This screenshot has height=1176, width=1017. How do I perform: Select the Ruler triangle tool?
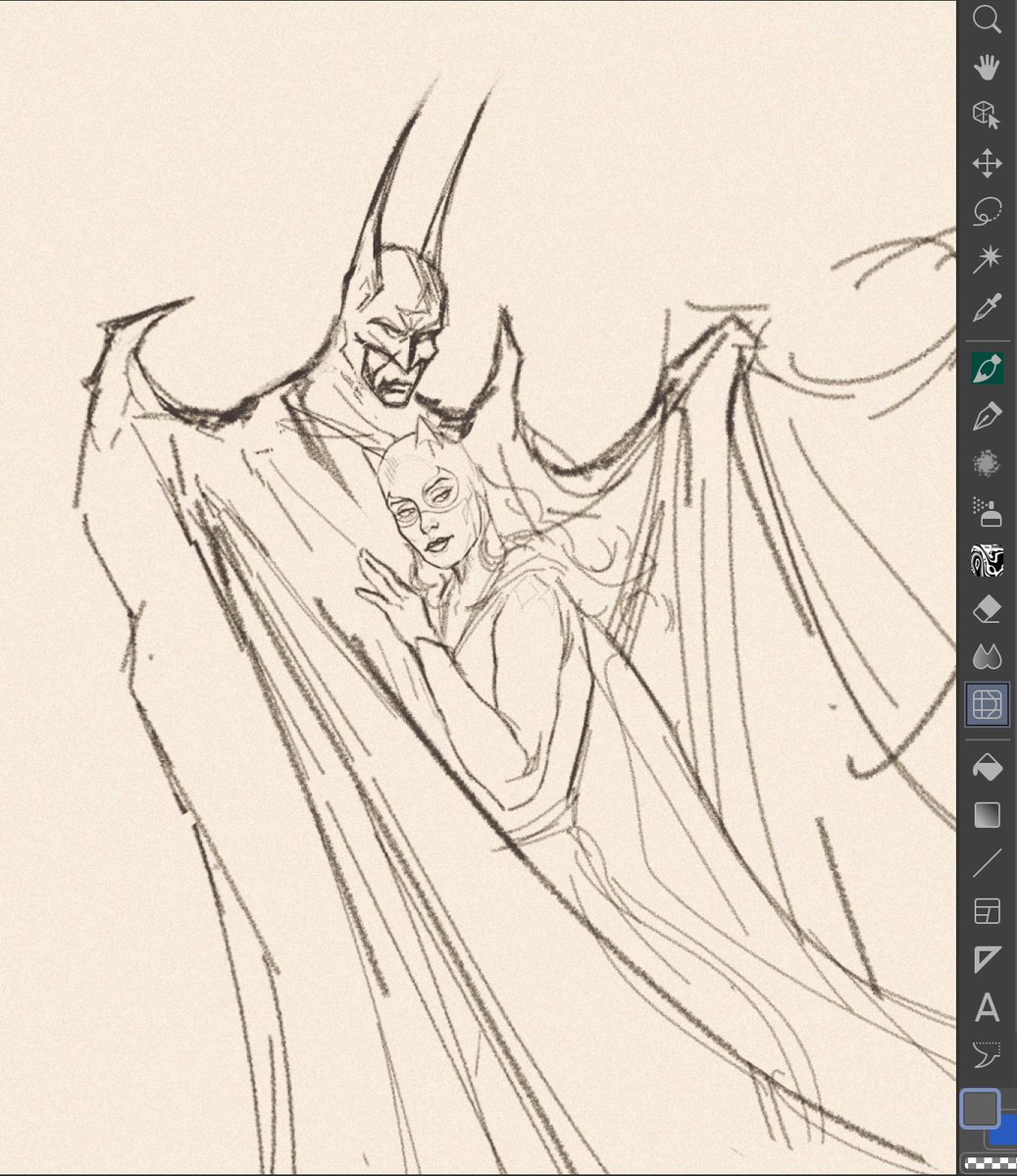[x=987, y=959]
